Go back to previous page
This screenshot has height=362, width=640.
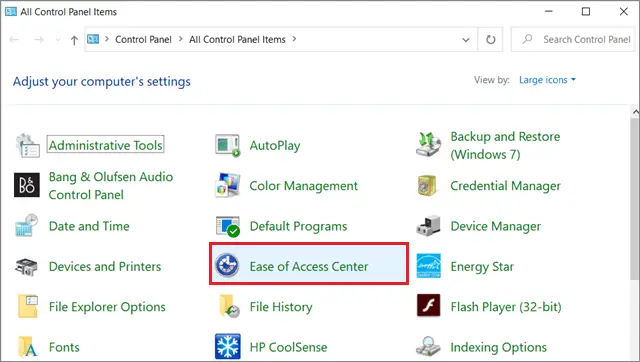coord(14,40)
